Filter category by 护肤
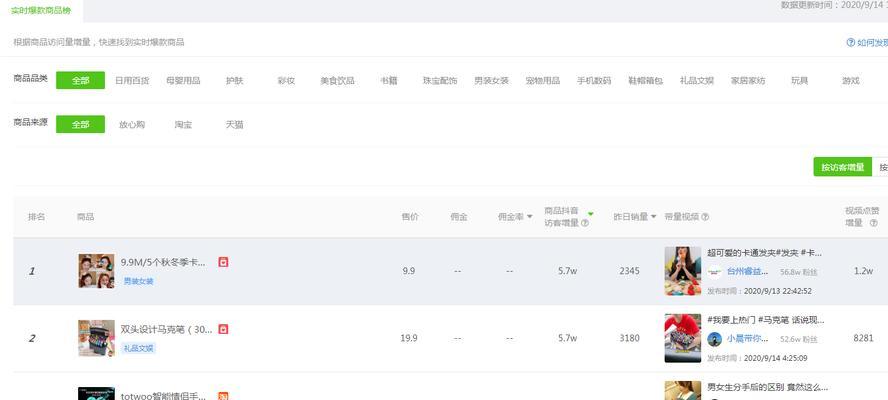This screenshot has width=888, height=400. pos(234,80)
